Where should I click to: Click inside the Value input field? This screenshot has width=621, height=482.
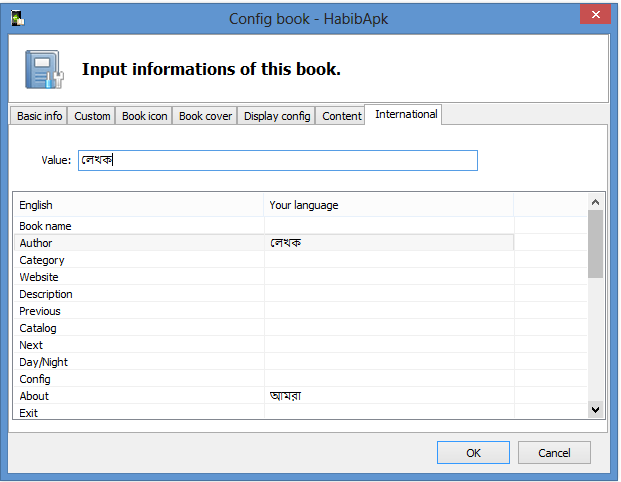tap(278, 160)
